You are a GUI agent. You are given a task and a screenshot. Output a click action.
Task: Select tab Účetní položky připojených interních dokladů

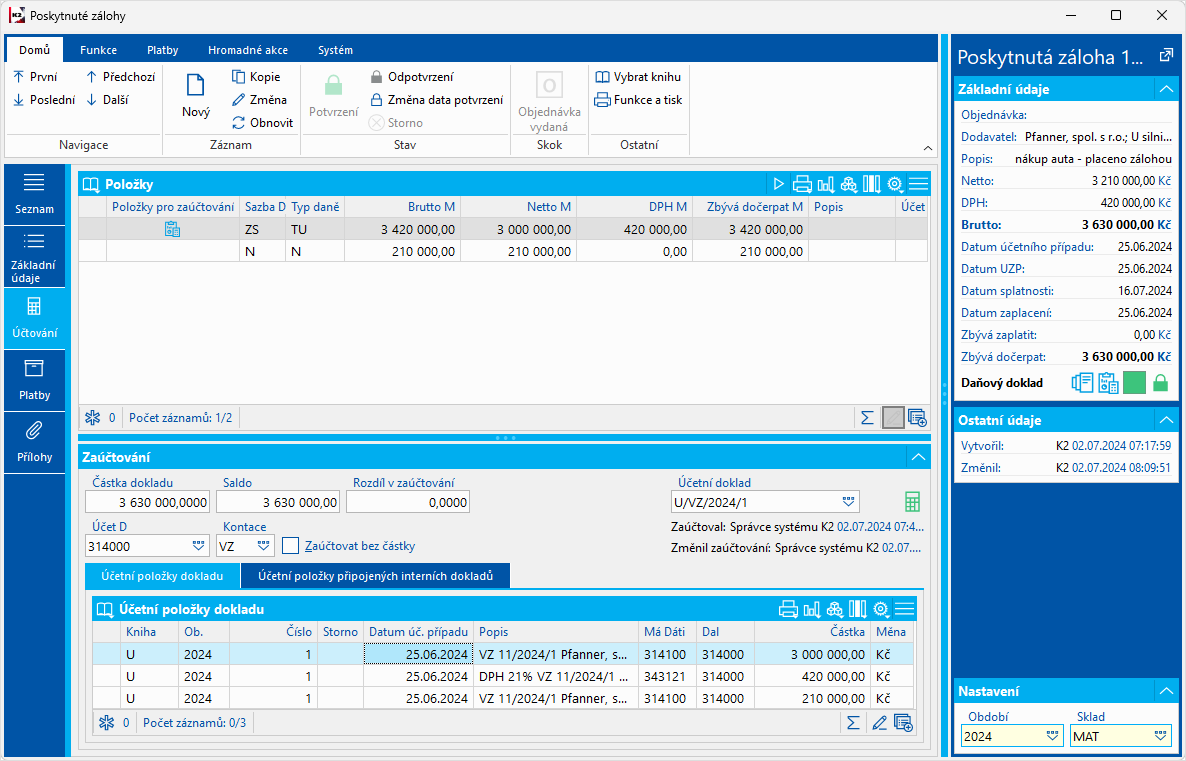pos(375,576)
